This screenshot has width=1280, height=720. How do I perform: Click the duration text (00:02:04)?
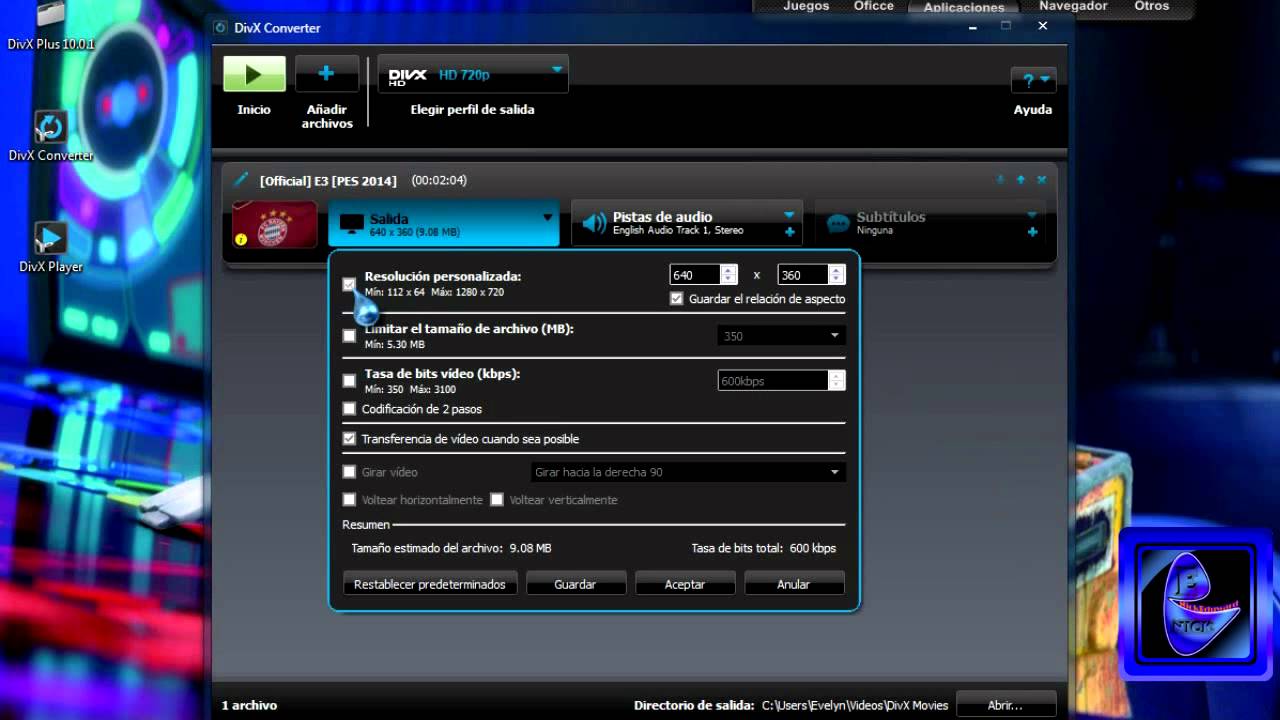pos(439,180)
